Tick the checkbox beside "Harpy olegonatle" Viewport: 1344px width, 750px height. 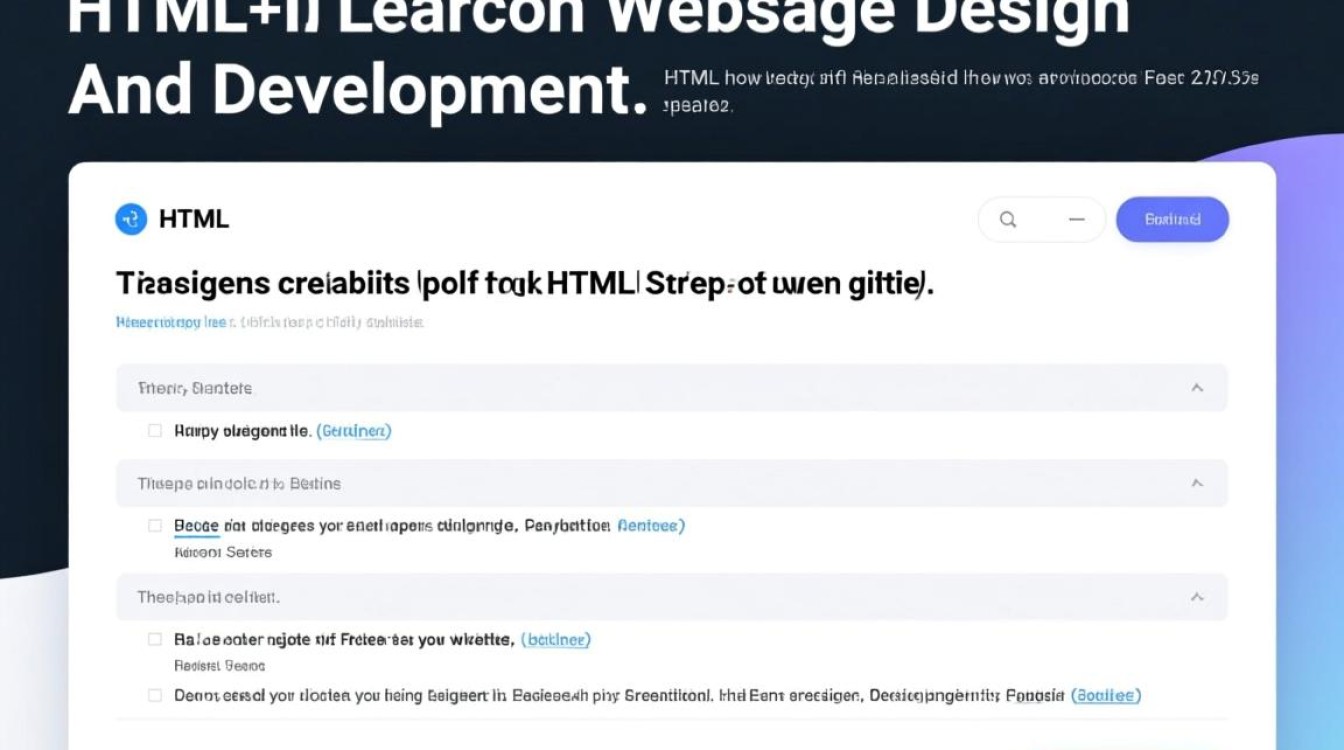[155, 431]
